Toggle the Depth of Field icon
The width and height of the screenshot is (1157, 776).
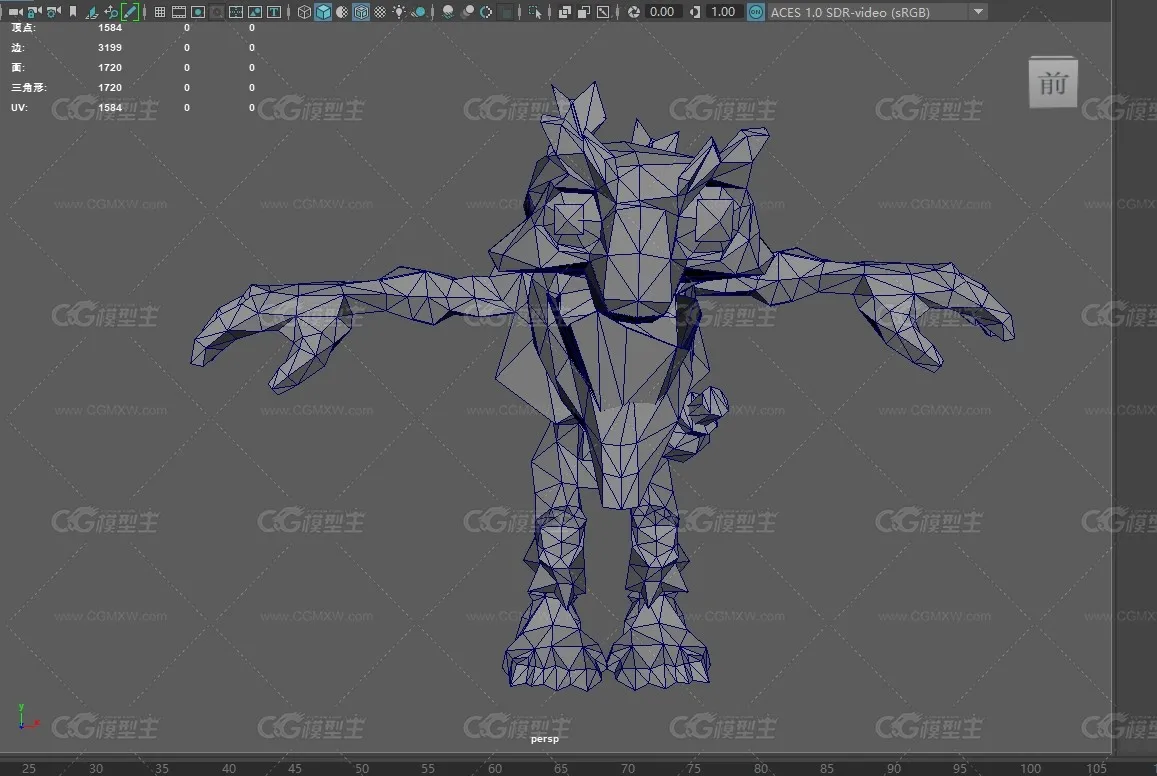pos(505,12)
